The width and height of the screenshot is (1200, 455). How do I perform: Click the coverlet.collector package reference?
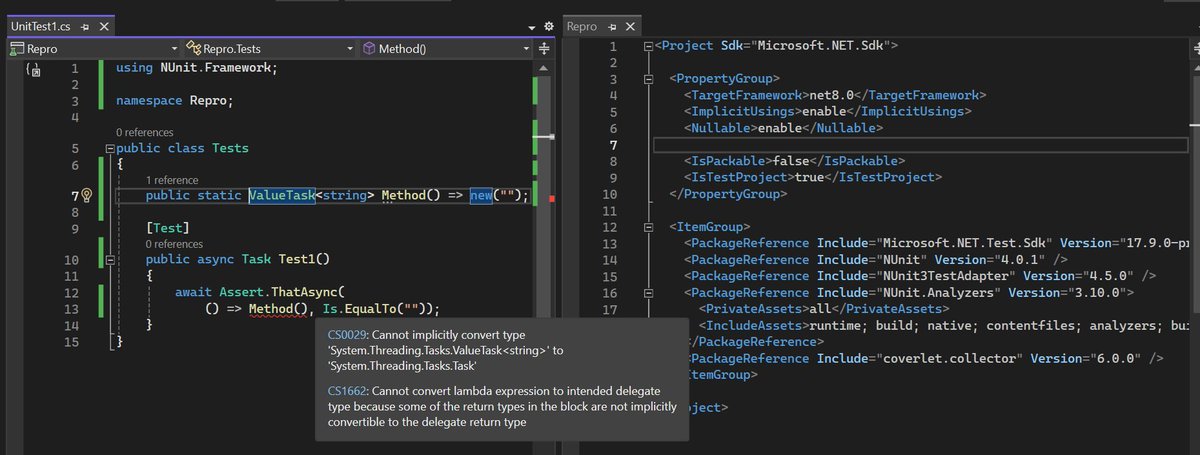925,357
